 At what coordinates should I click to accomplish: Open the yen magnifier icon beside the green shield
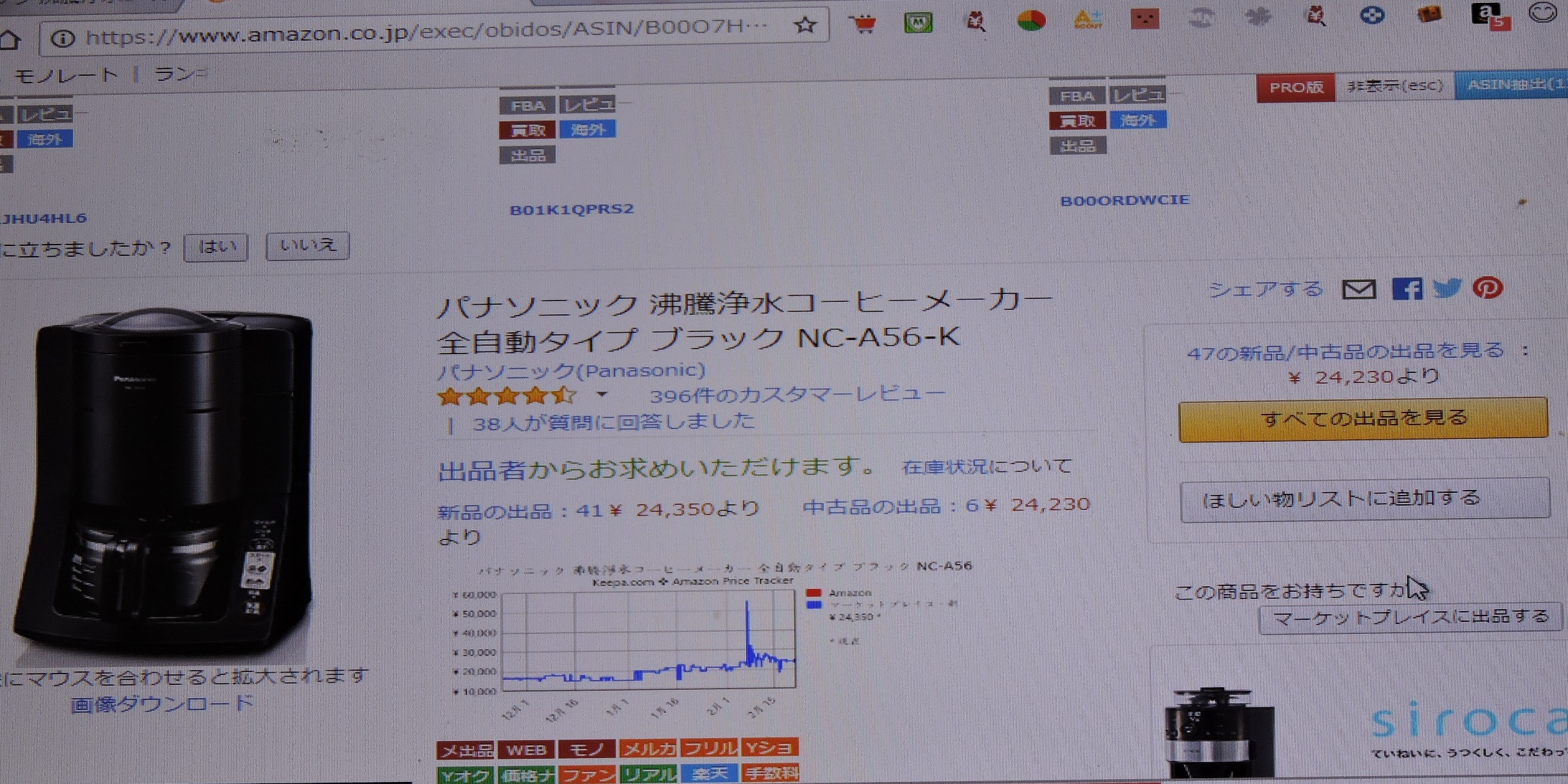[975, 22]
